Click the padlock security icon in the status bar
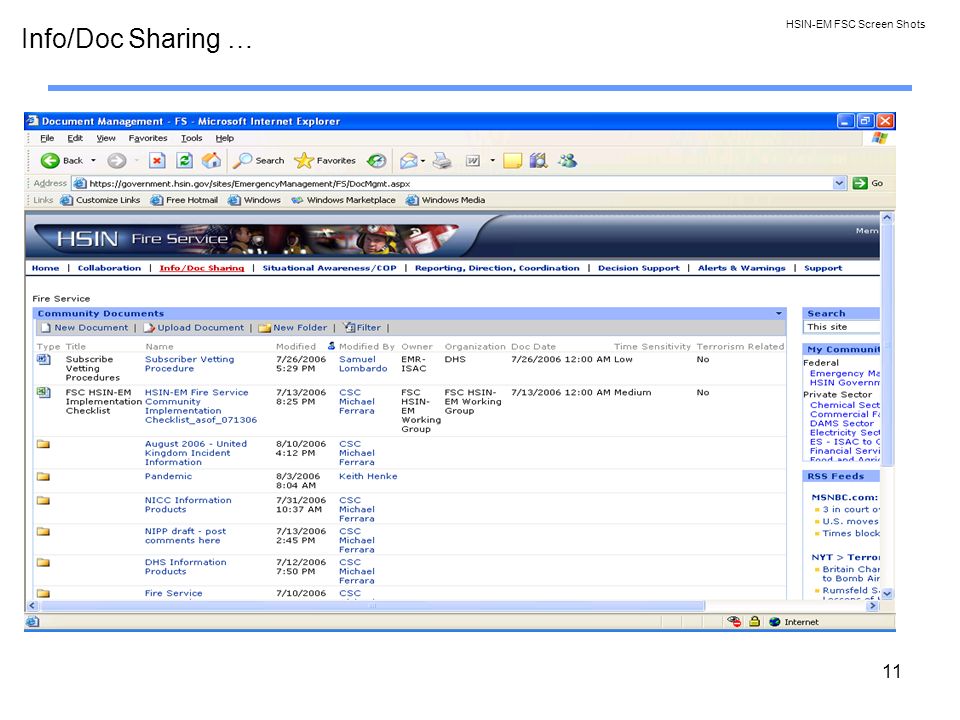This screenshot has height=720, width=960. [x=754, y=621]
